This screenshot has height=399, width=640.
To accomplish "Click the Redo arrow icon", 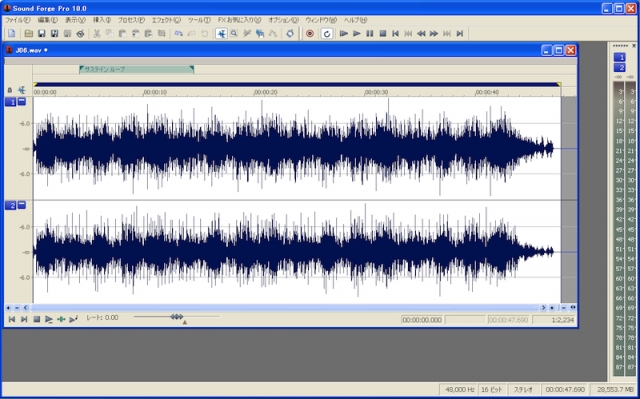I will 191,33.
